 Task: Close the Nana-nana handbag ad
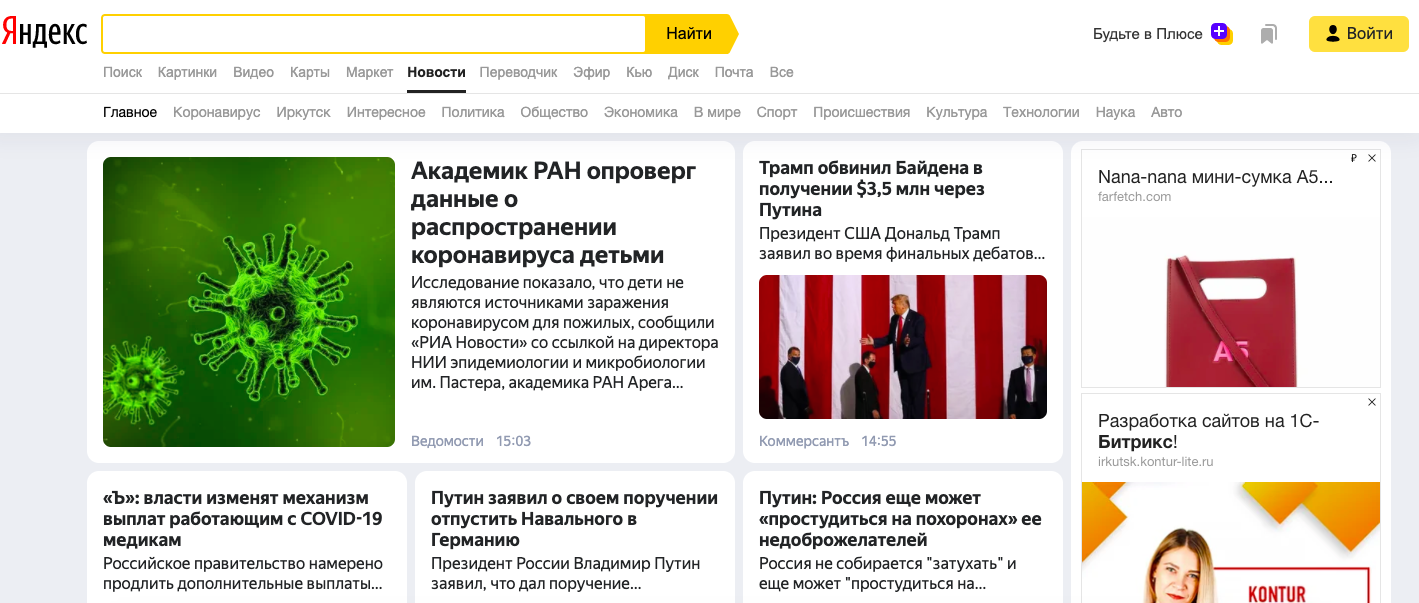point(1372,158)
